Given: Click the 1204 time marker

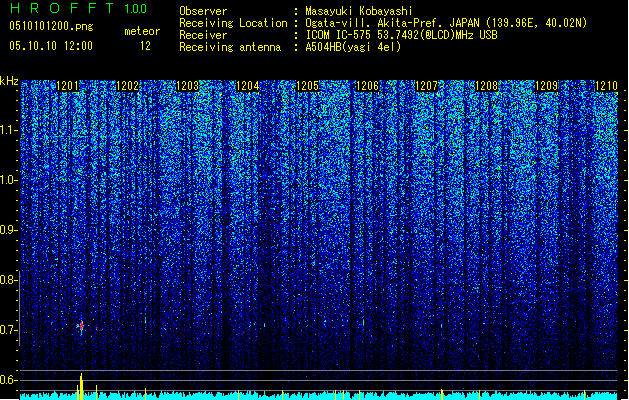Looking at the screenshot, I should (x=248, y=86).
